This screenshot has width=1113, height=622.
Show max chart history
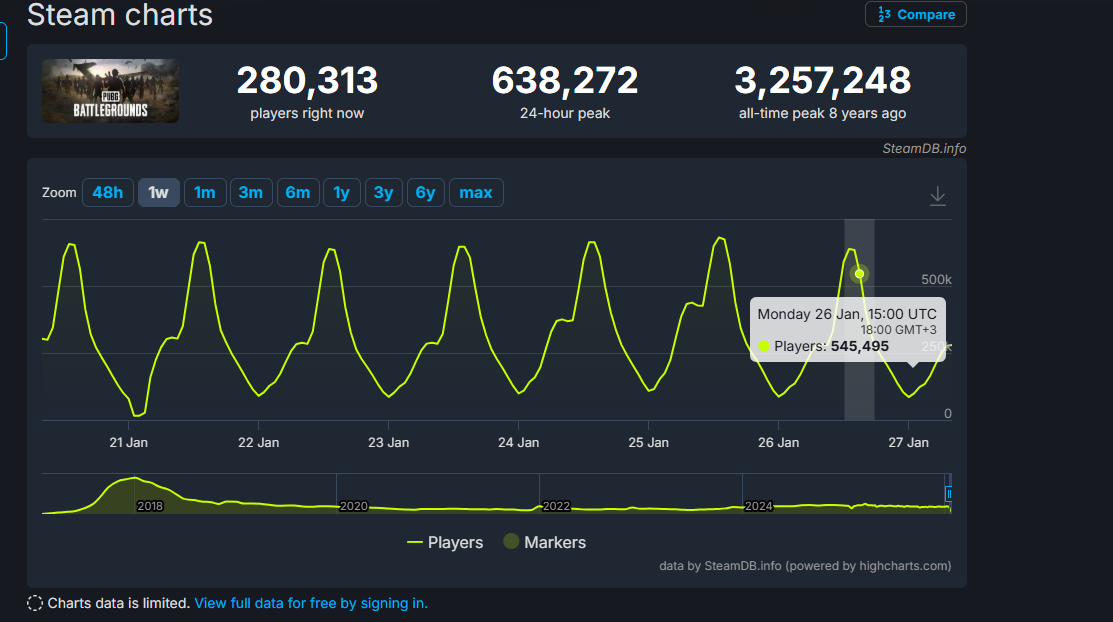[476, 192]
